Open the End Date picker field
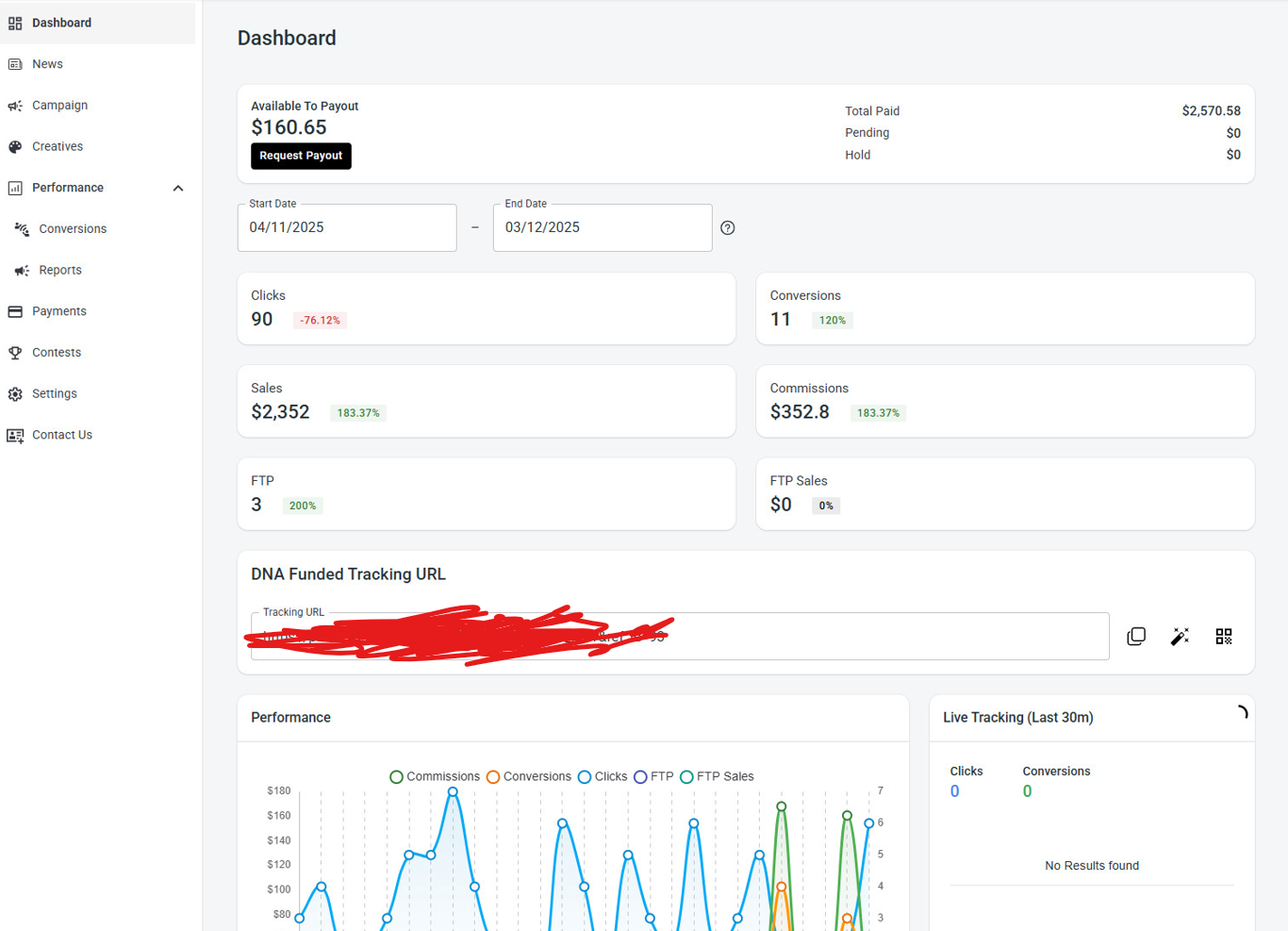The height and width of the screenshot is (931, 1288). click(x=602, y=228)
